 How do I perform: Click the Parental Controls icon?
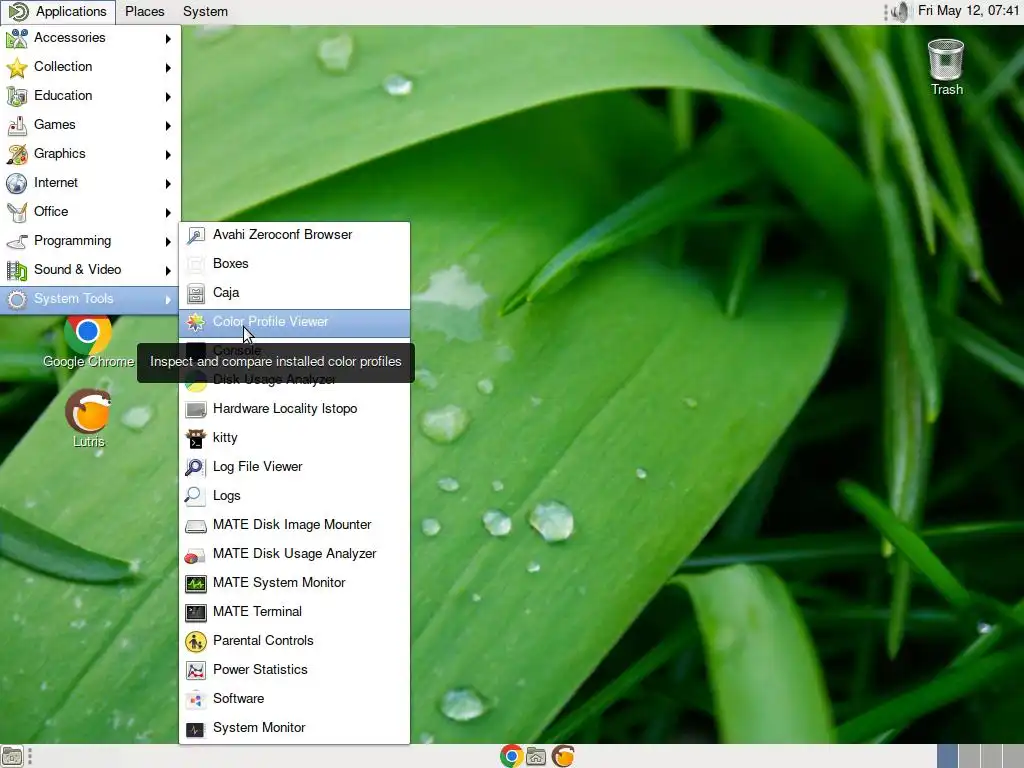pos(195,641)
